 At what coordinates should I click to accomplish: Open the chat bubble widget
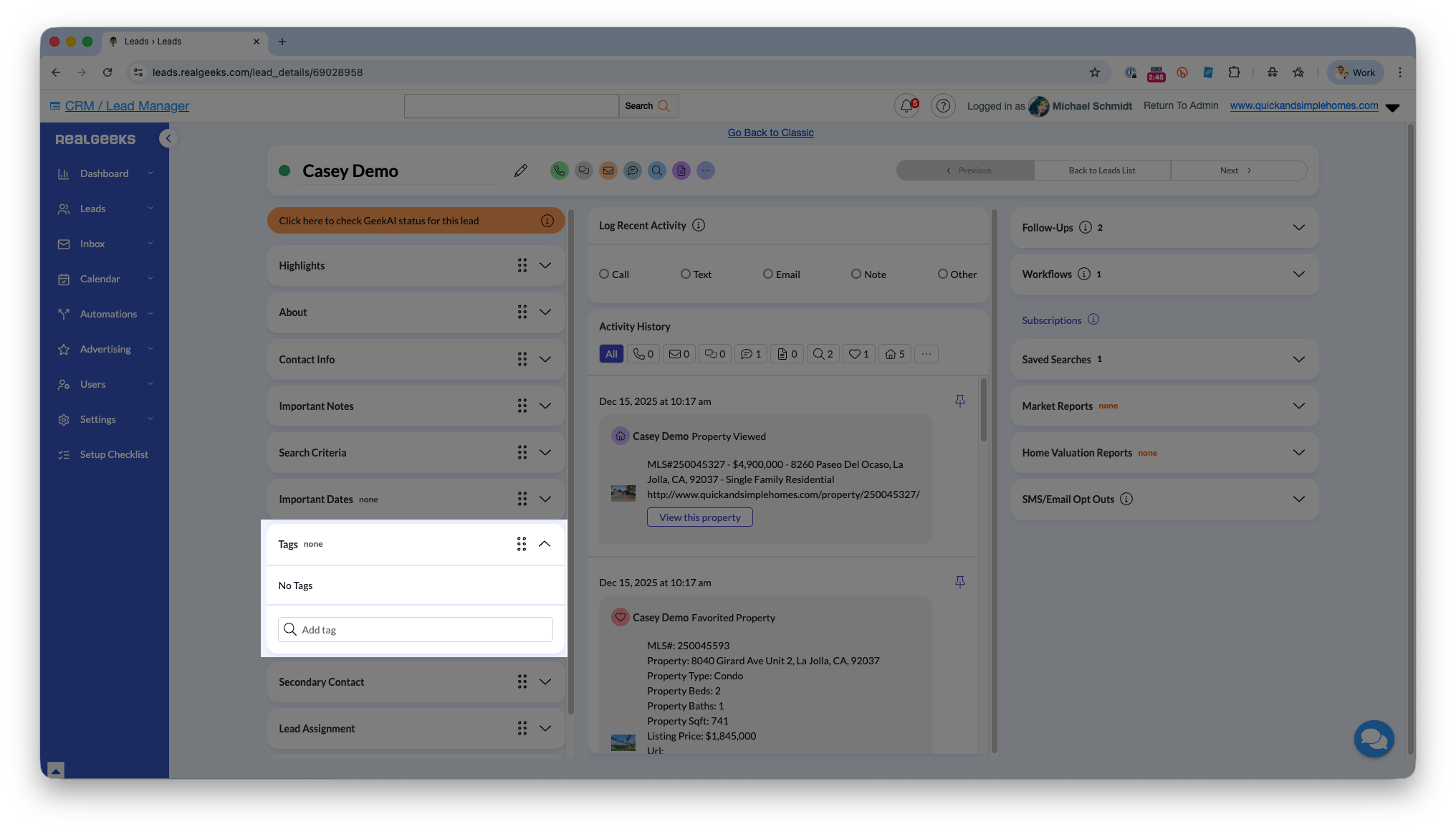pyautogui.click(x=1374, y=738)
